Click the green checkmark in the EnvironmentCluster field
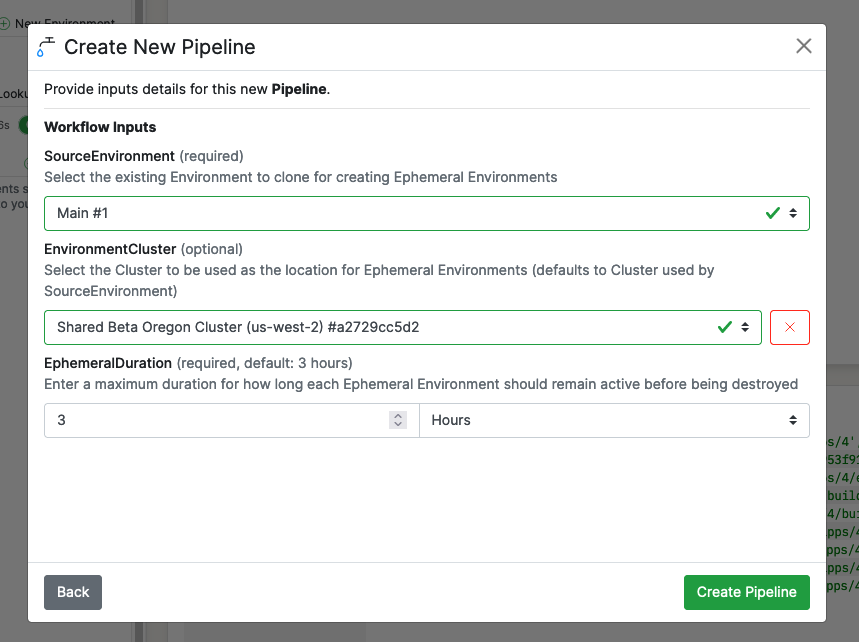The width and height of the screenshot is (859, 642). tap(726, 327)
